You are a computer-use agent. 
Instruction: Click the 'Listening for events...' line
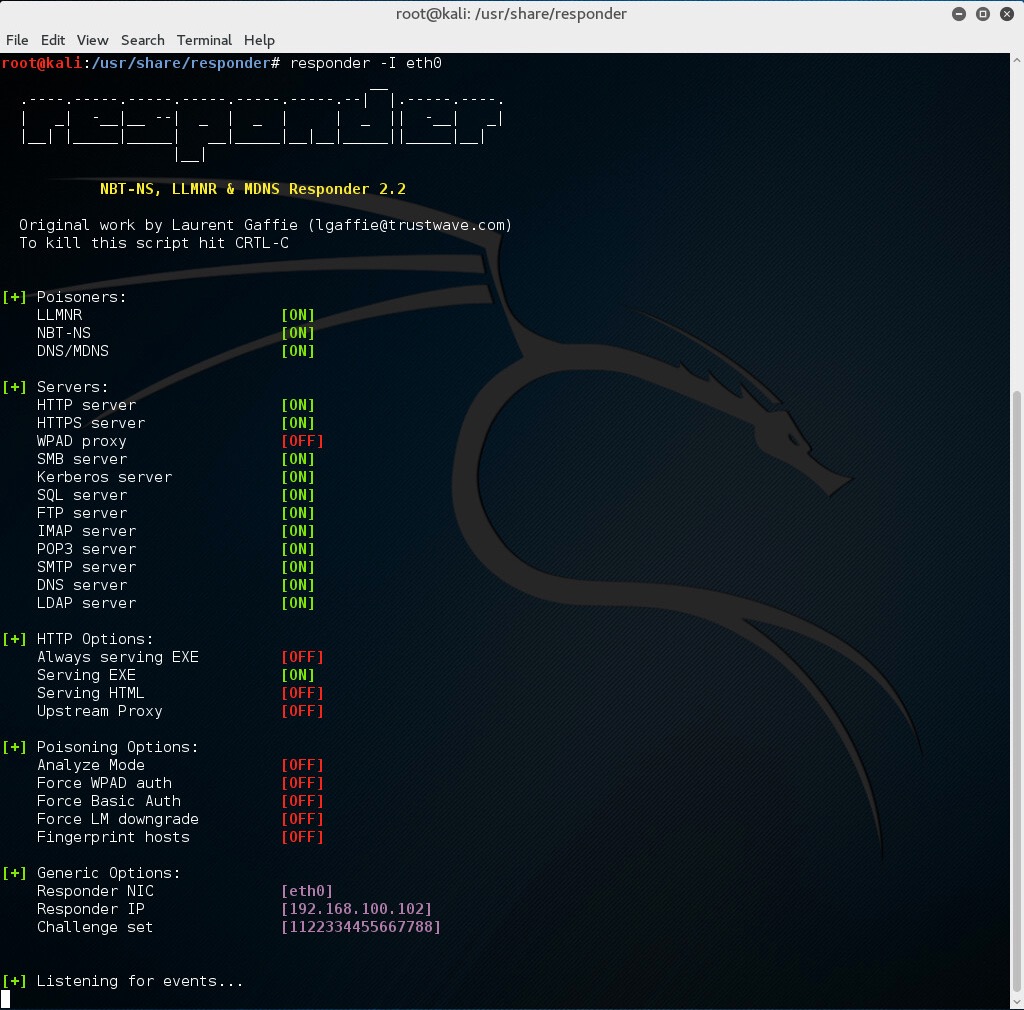(x=140, y=981)
